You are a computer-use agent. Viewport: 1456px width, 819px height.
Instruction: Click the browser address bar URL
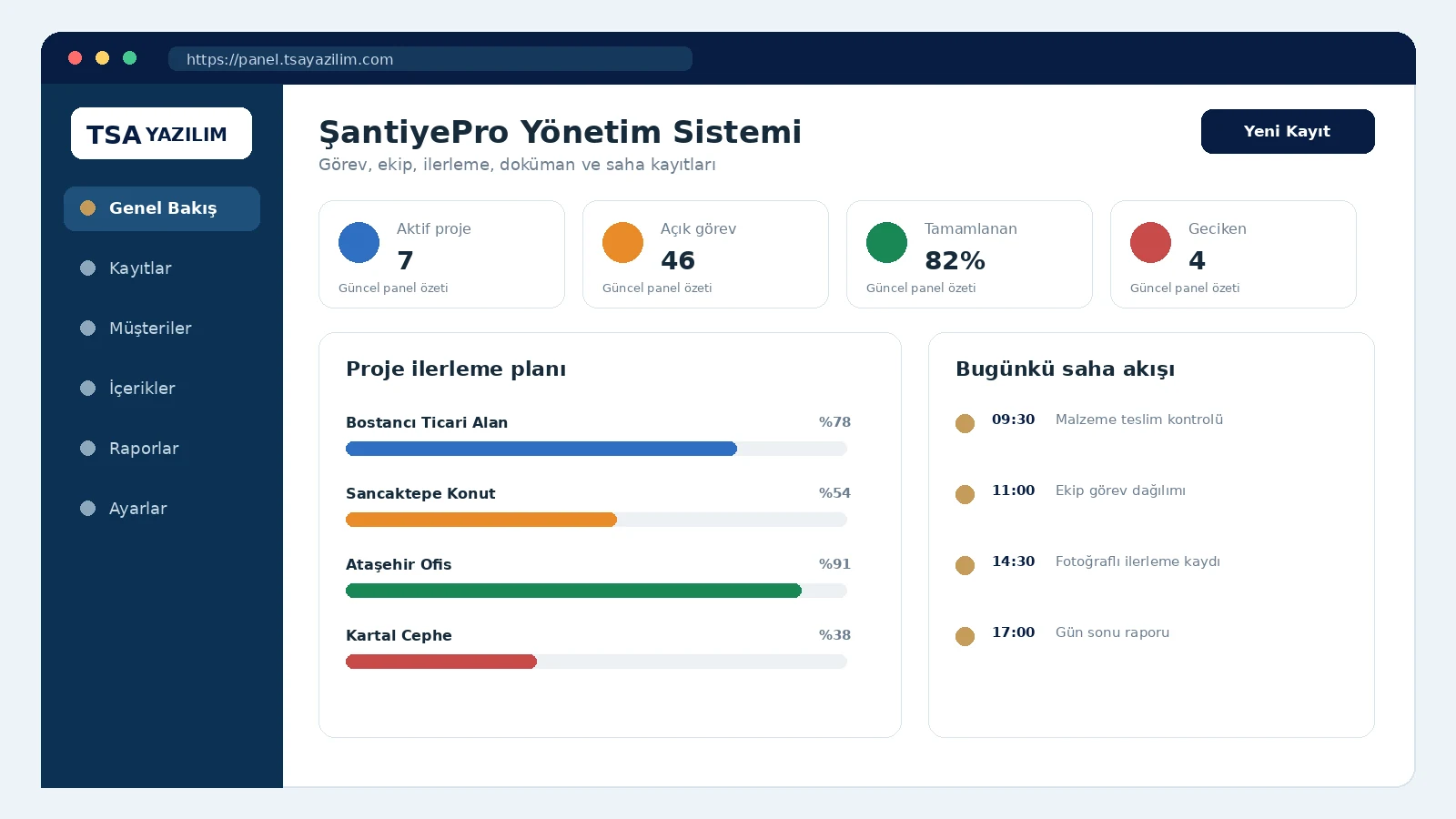[x=430, y=59]
